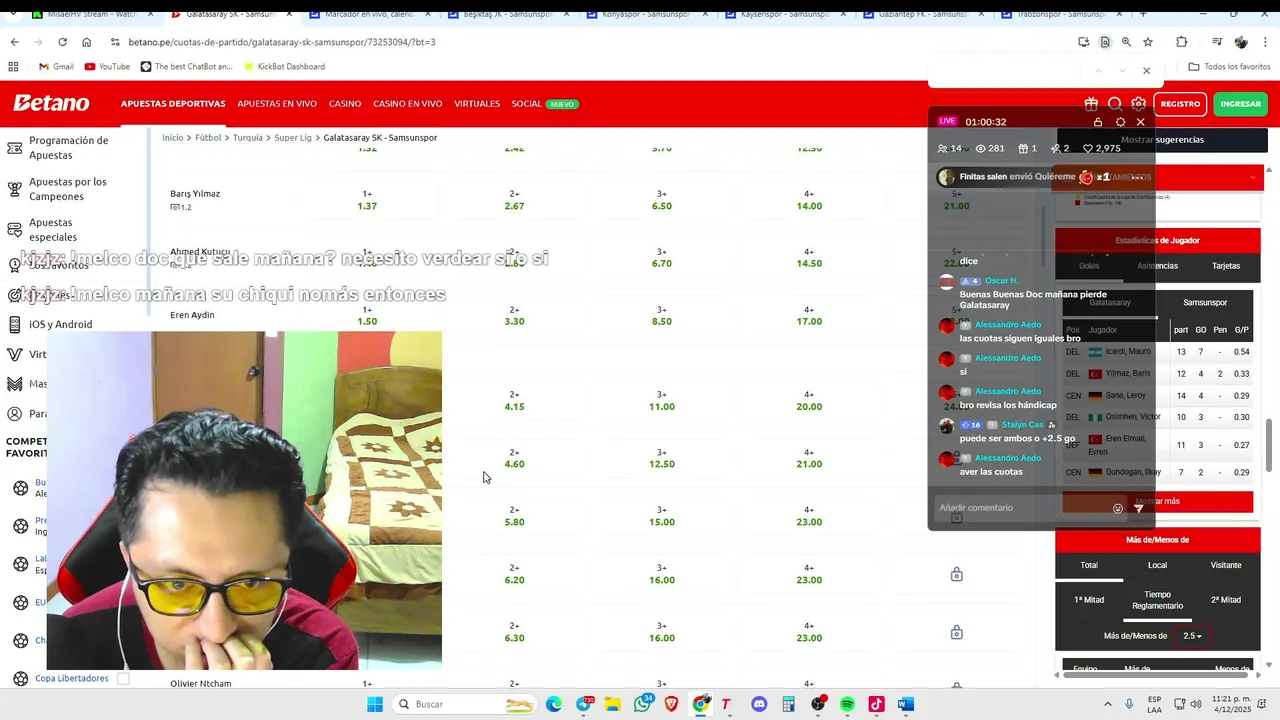Reload the page with the browser refresh icon

[x=62, y=42]
